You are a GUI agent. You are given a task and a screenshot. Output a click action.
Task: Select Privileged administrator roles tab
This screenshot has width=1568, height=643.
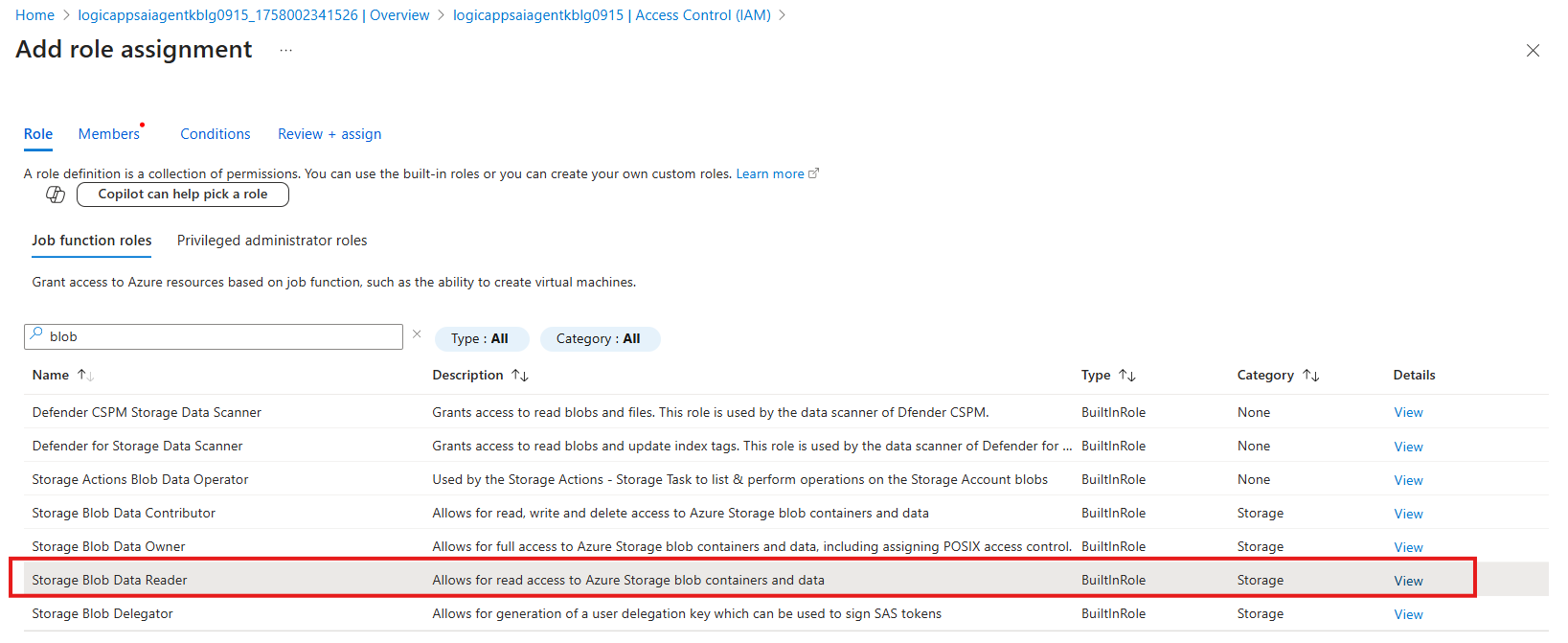(272, 241)
